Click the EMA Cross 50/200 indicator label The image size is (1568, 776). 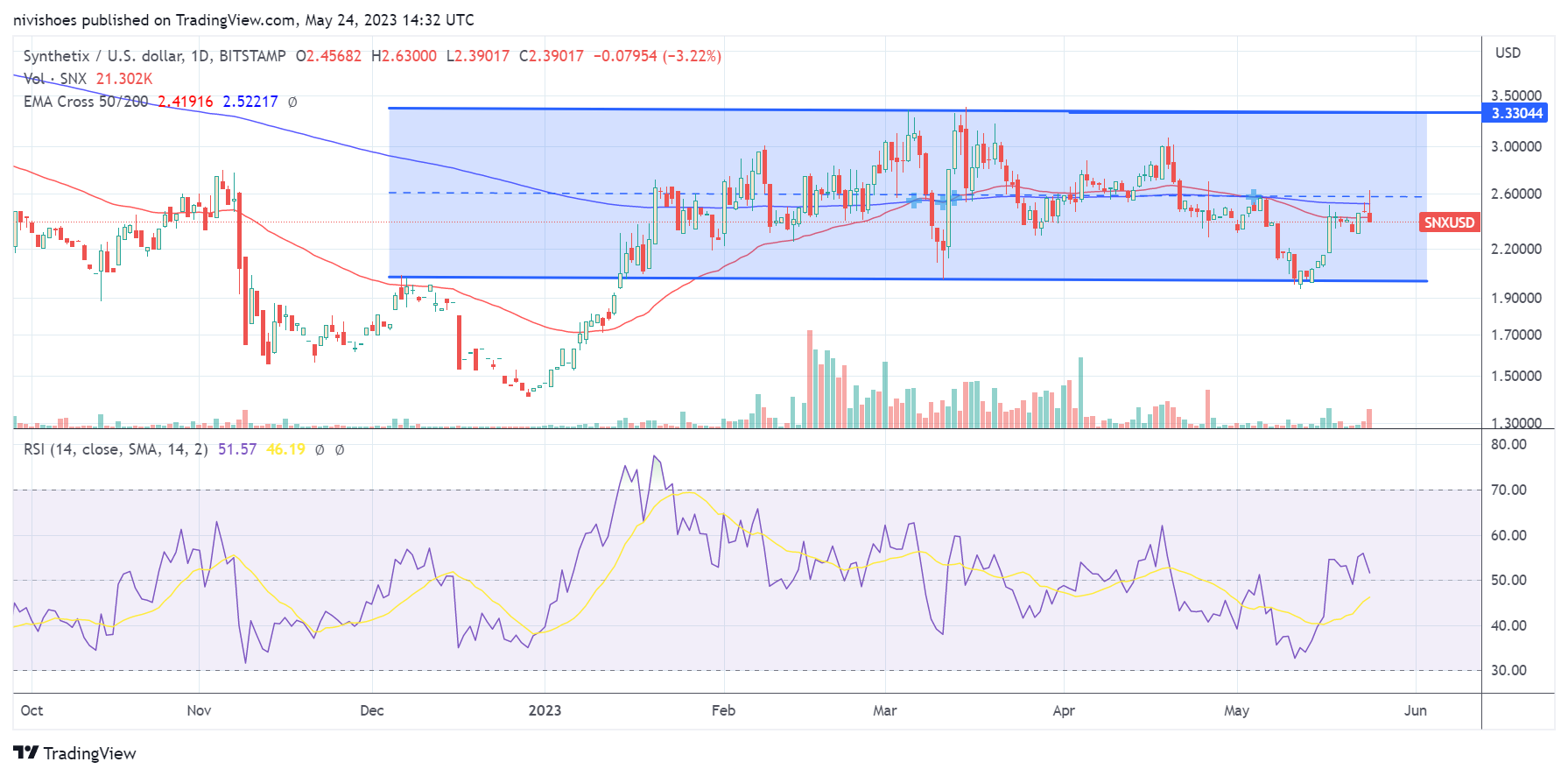point(86,102)
